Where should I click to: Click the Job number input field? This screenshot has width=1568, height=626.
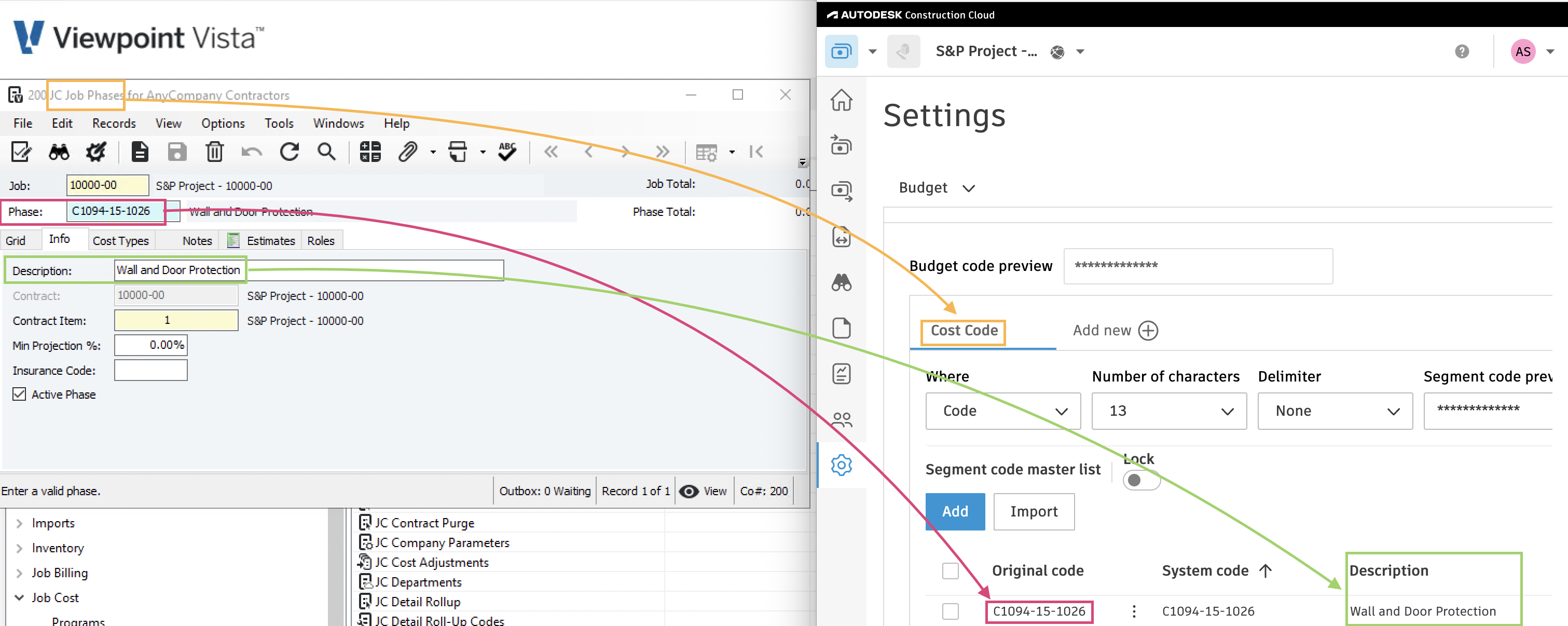coord(107,185)
